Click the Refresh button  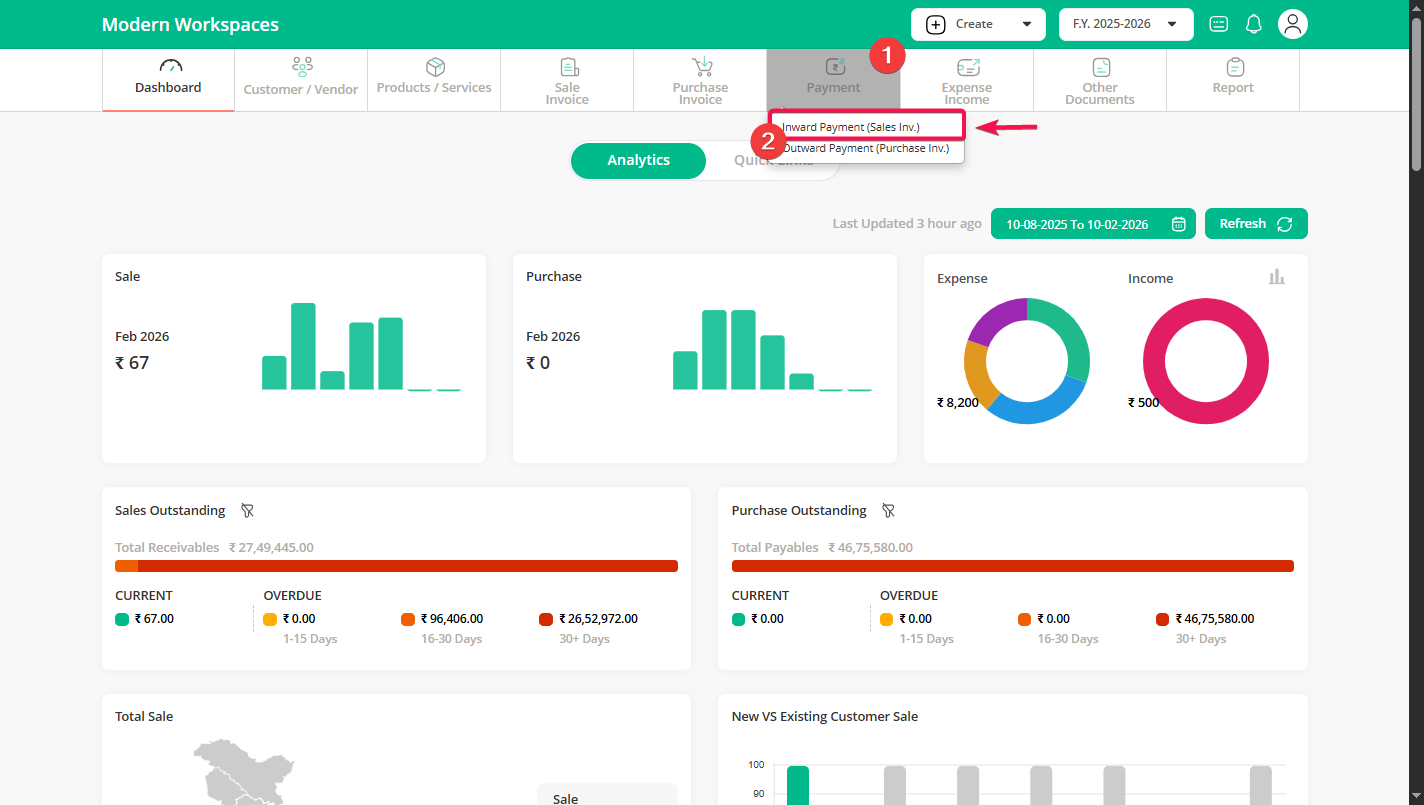pyautogui.click(x=1255, y=224)
